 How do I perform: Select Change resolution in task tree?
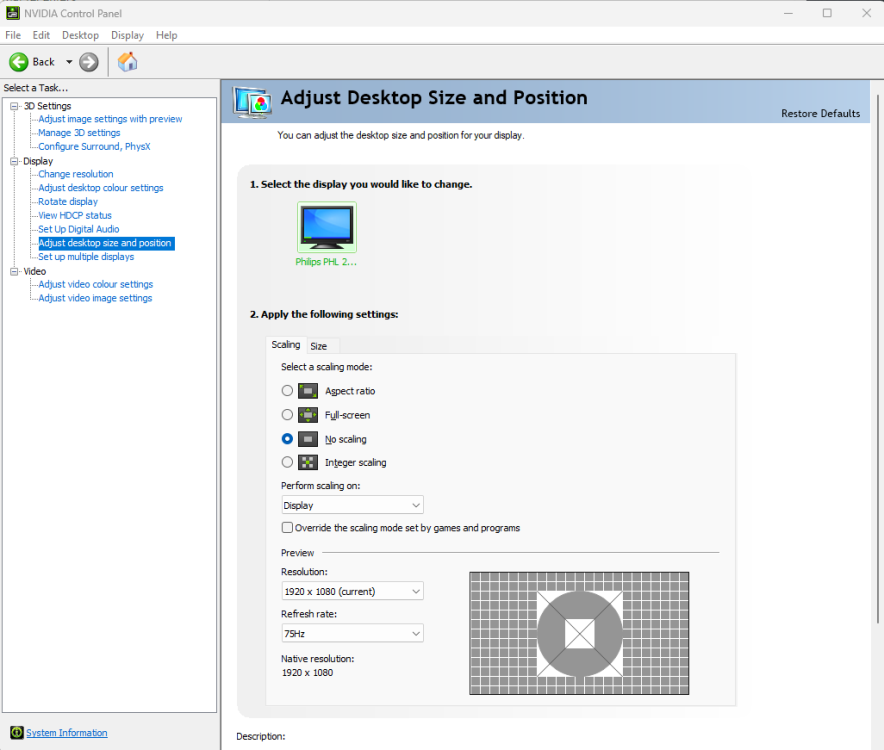pos(76,174)
